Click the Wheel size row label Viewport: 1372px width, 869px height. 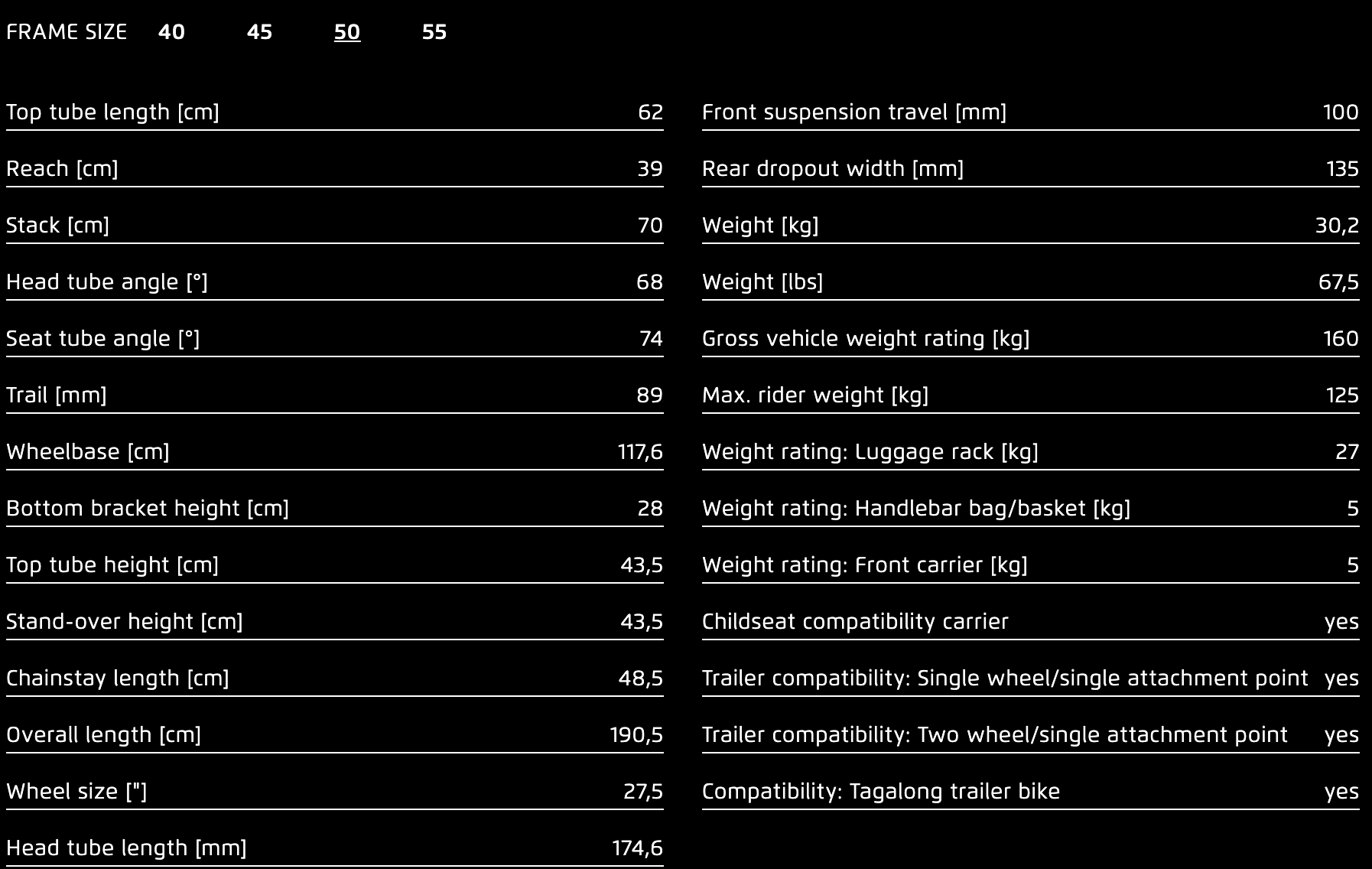(76, 792)
